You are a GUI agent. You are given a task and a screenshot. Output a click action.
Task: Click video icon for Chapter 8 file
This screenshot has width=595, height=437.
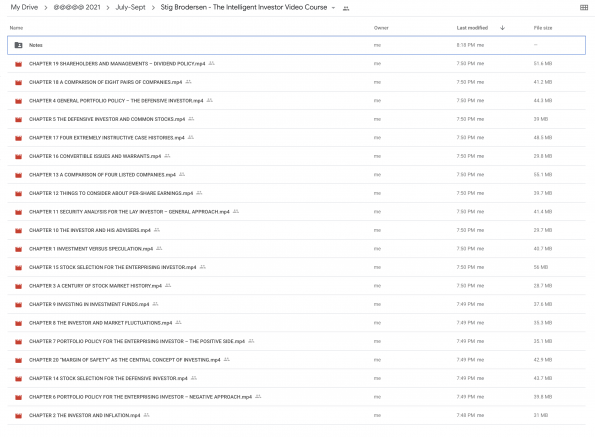click(x=18, y=323)
